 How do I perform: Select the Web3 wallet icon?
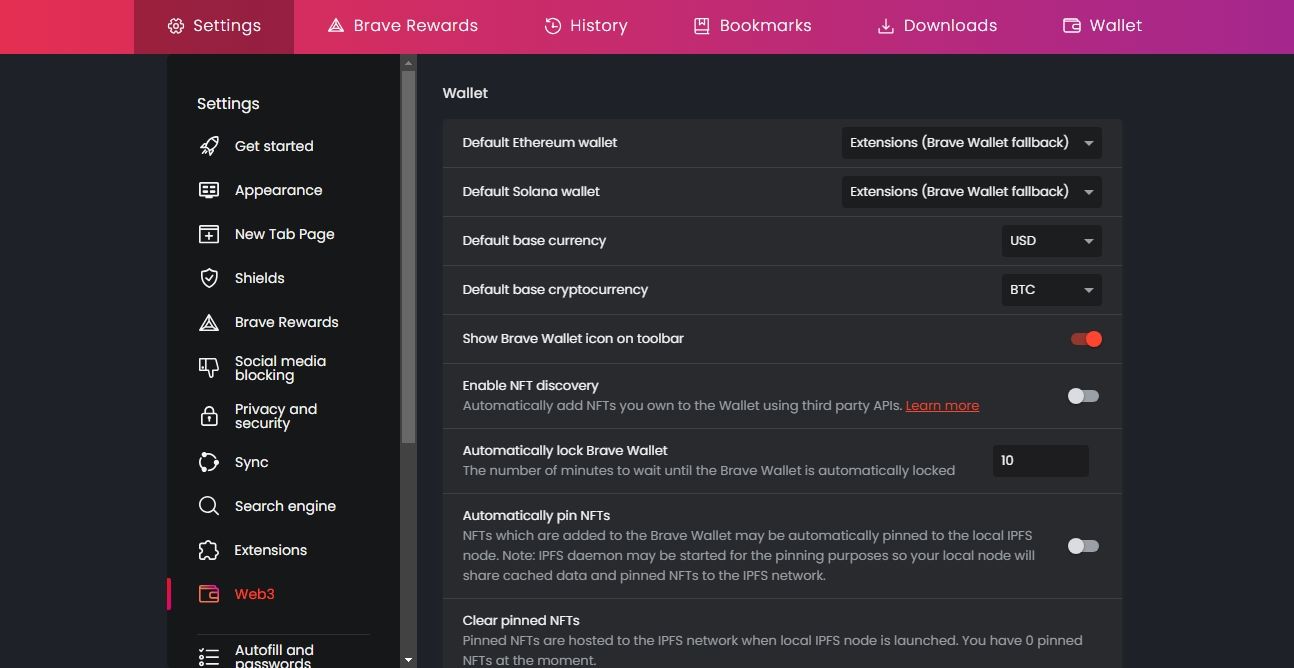pyautogui.click(x=209, y=594)
